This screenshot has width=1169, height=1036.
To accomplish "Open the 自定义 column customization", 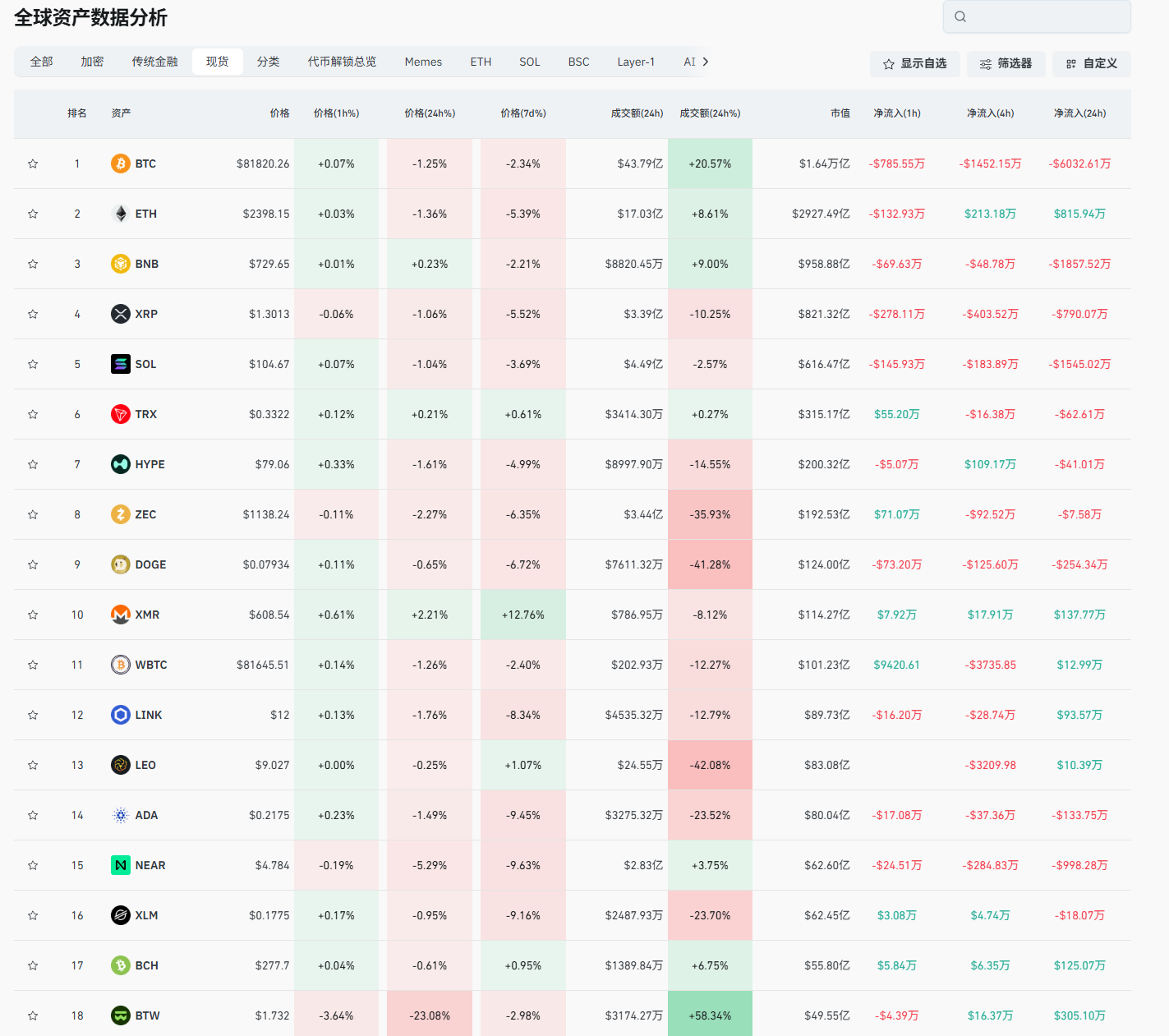I will click(1092, 63).
